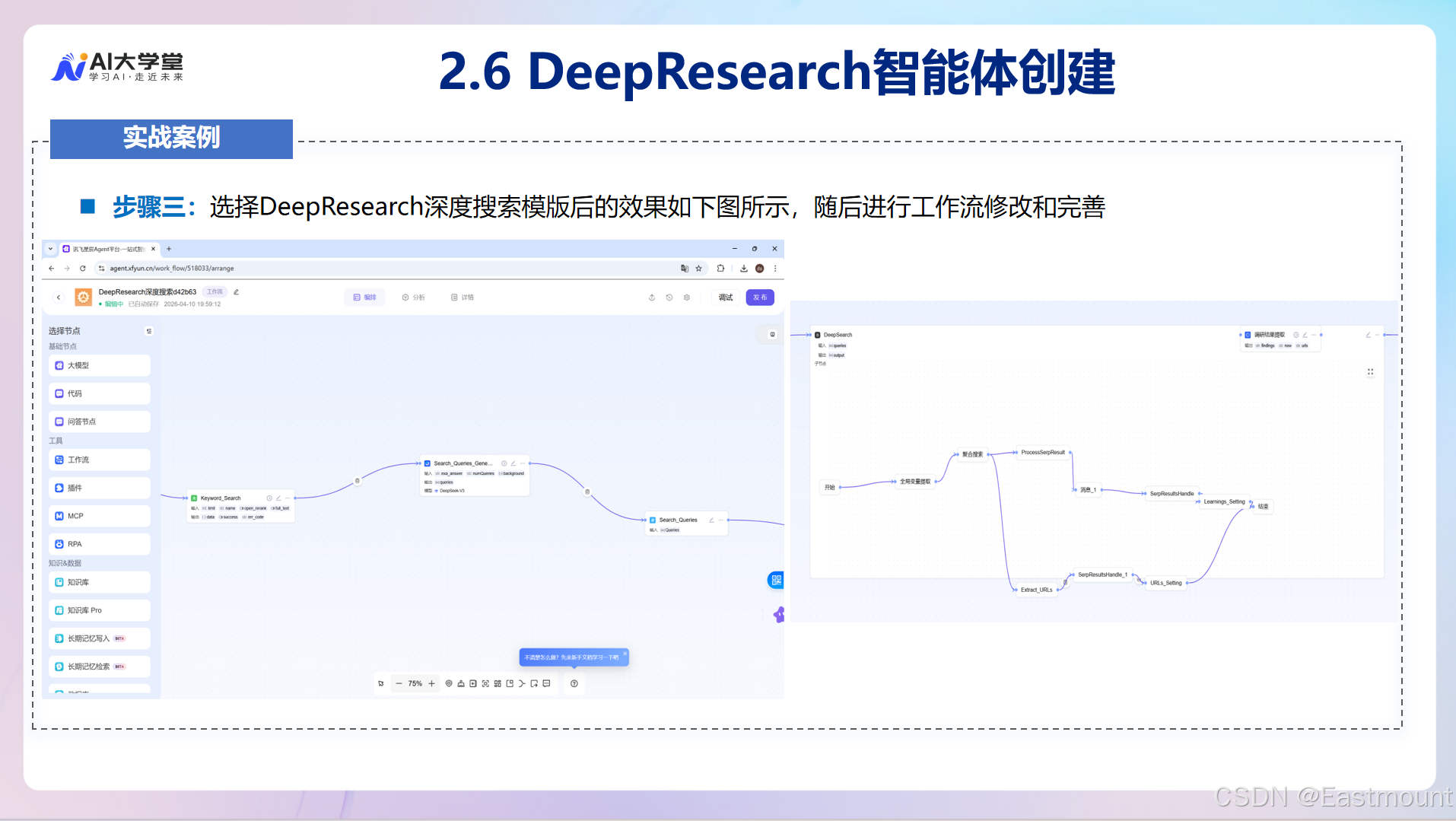Viewport: 1456px width, 821px height.
Task: Edit the Search_Queries node via pencil icon
Action: pyautogui.click(x=712, y=520)
